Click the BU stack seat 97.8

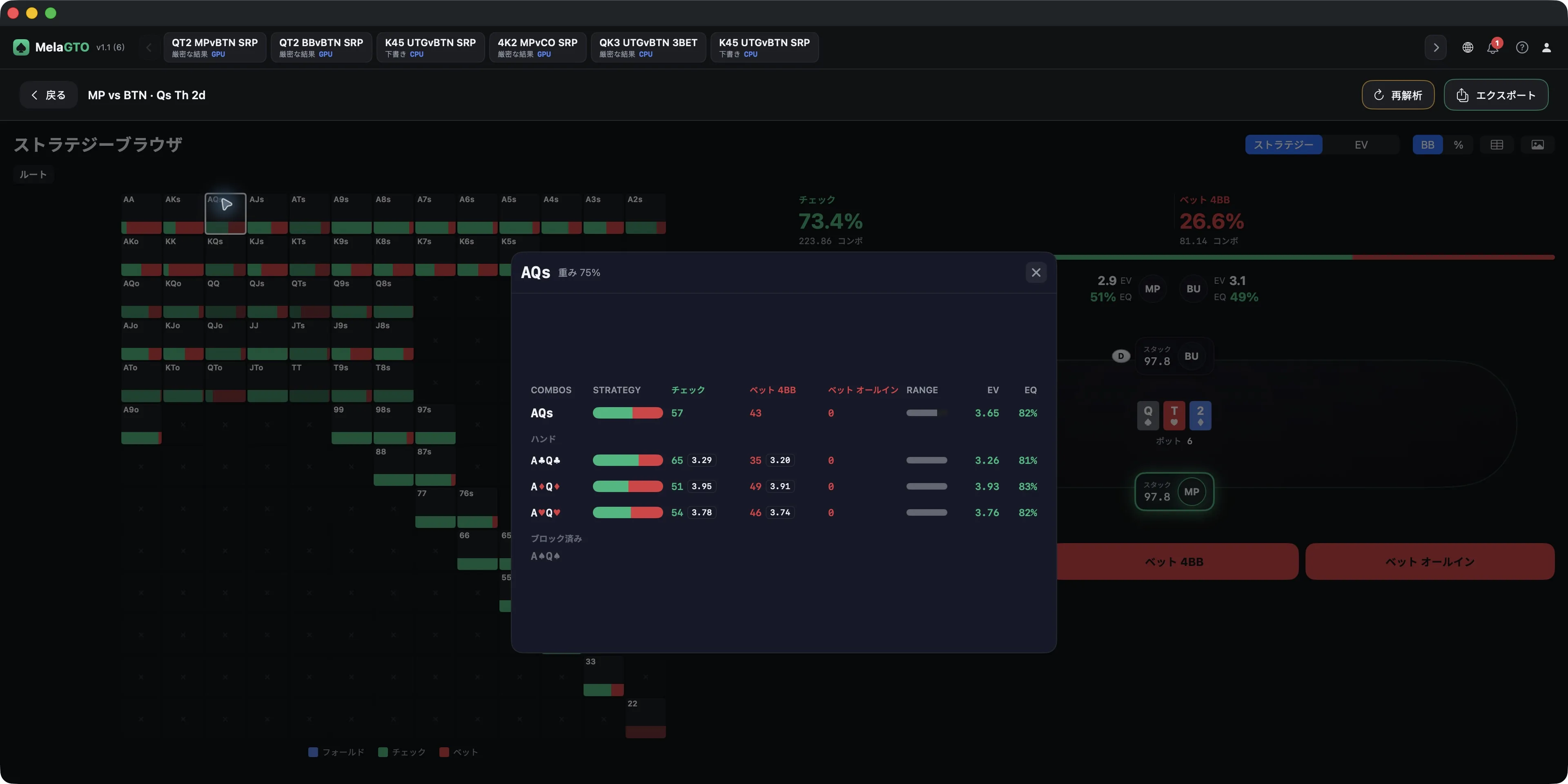(x=1174, y=356)
